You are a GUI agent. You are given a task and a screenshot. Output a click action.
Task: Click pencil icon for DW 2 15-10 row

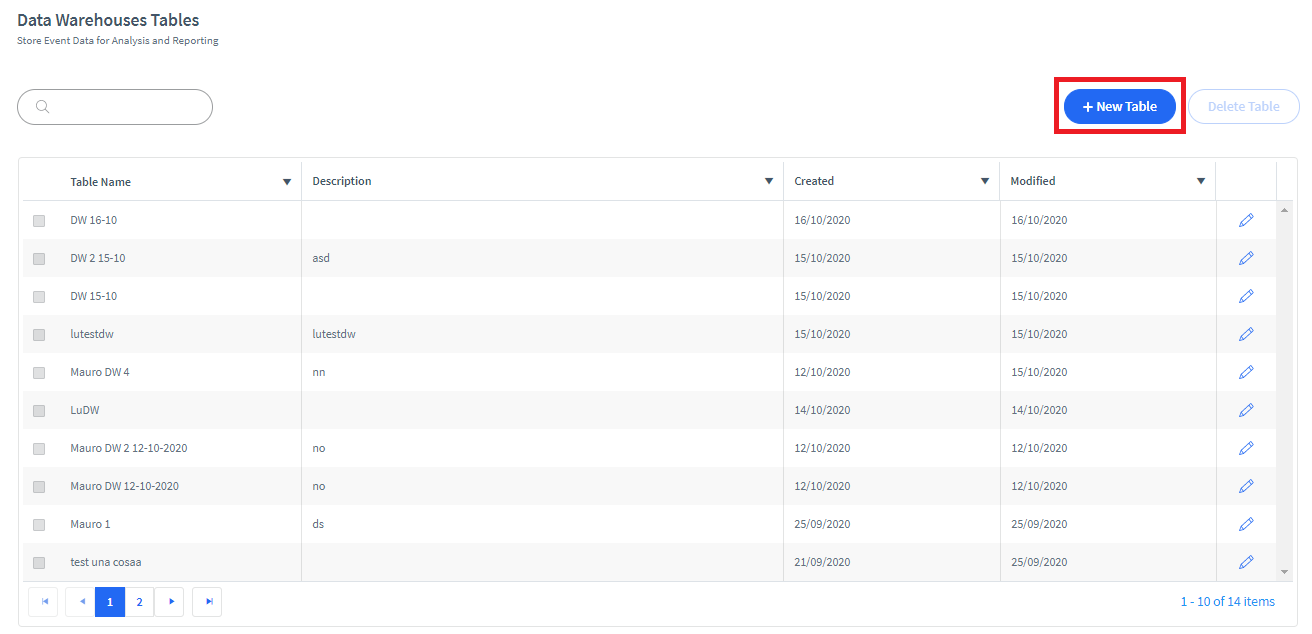[1246, 258]
